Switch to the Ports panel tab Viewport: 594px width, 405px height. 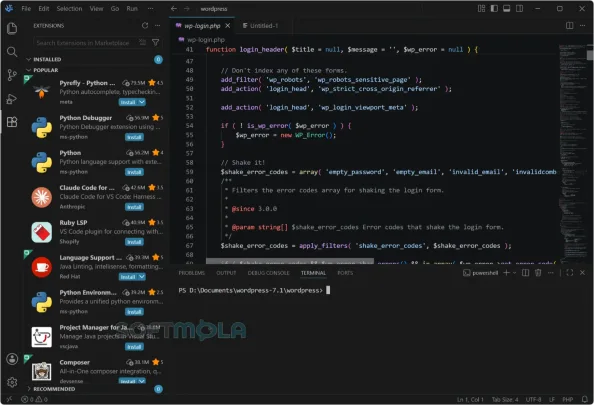tap(345, 273)
